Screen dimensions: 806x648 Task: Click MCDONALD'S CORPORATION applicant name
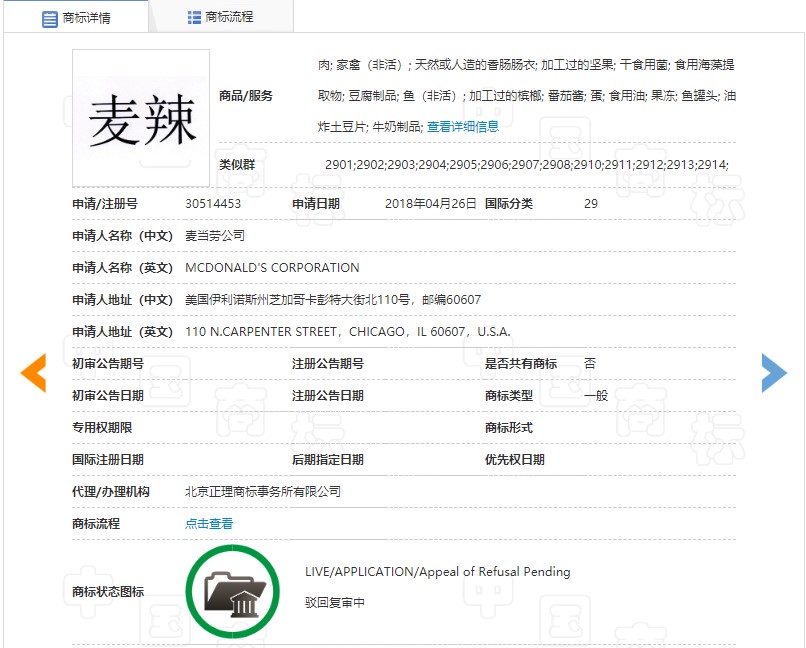(x=272, y=268)
